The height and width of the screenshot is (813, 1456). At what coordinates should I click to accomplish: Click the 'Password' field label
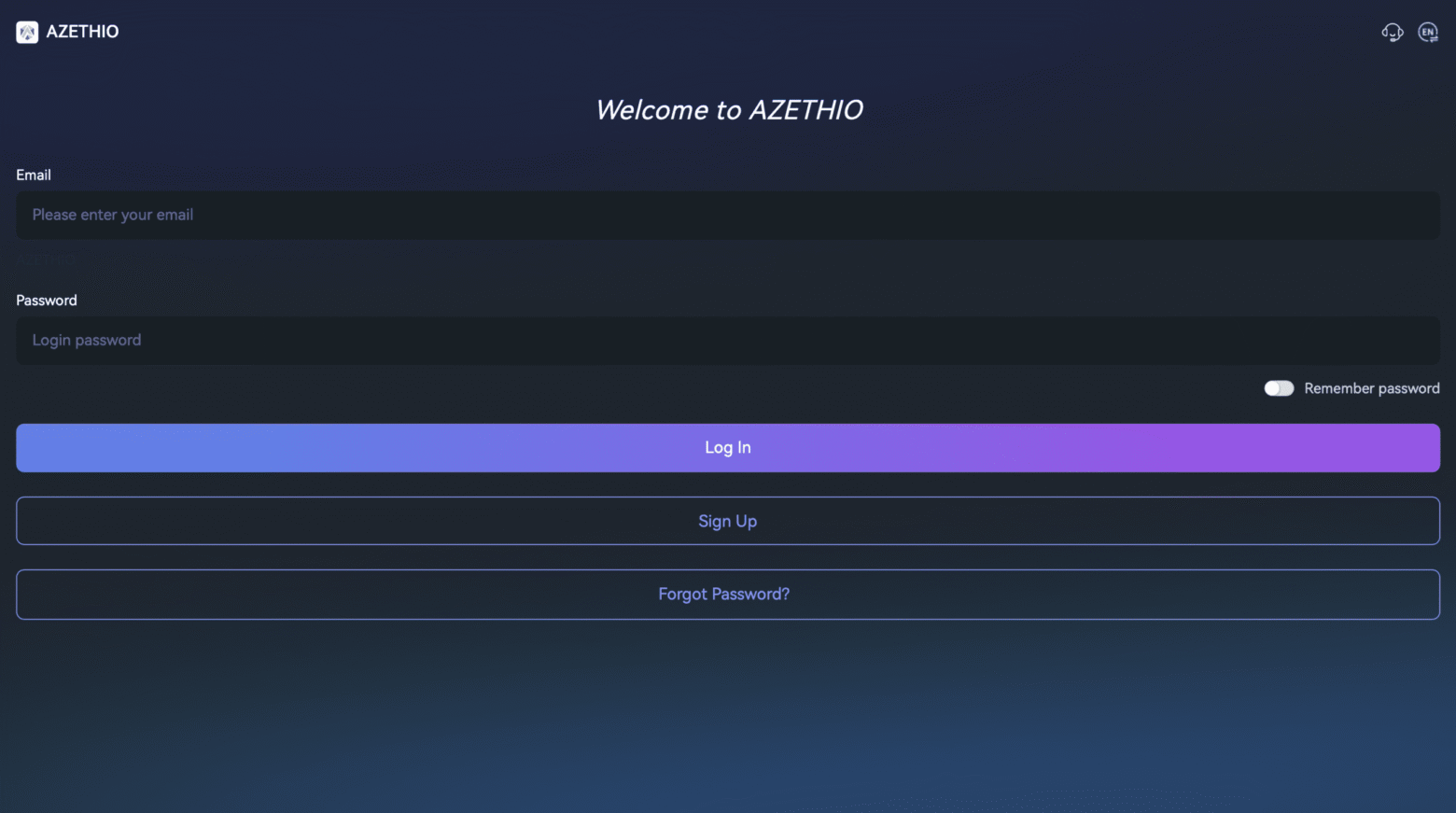click(47, 301)
